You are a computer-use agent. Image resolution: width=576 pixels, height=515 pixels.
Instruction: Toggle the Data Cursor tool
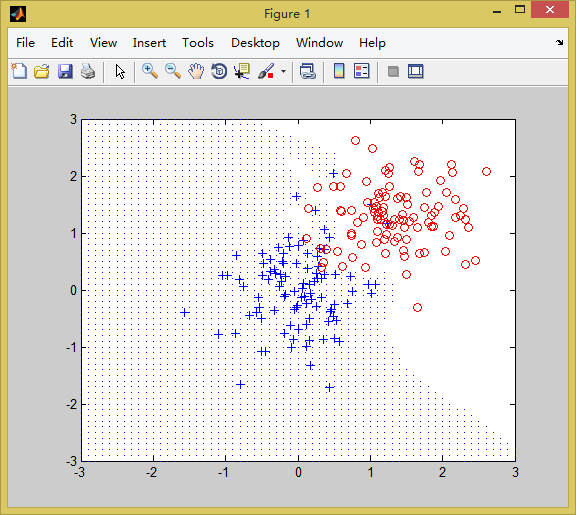point(242,71)
